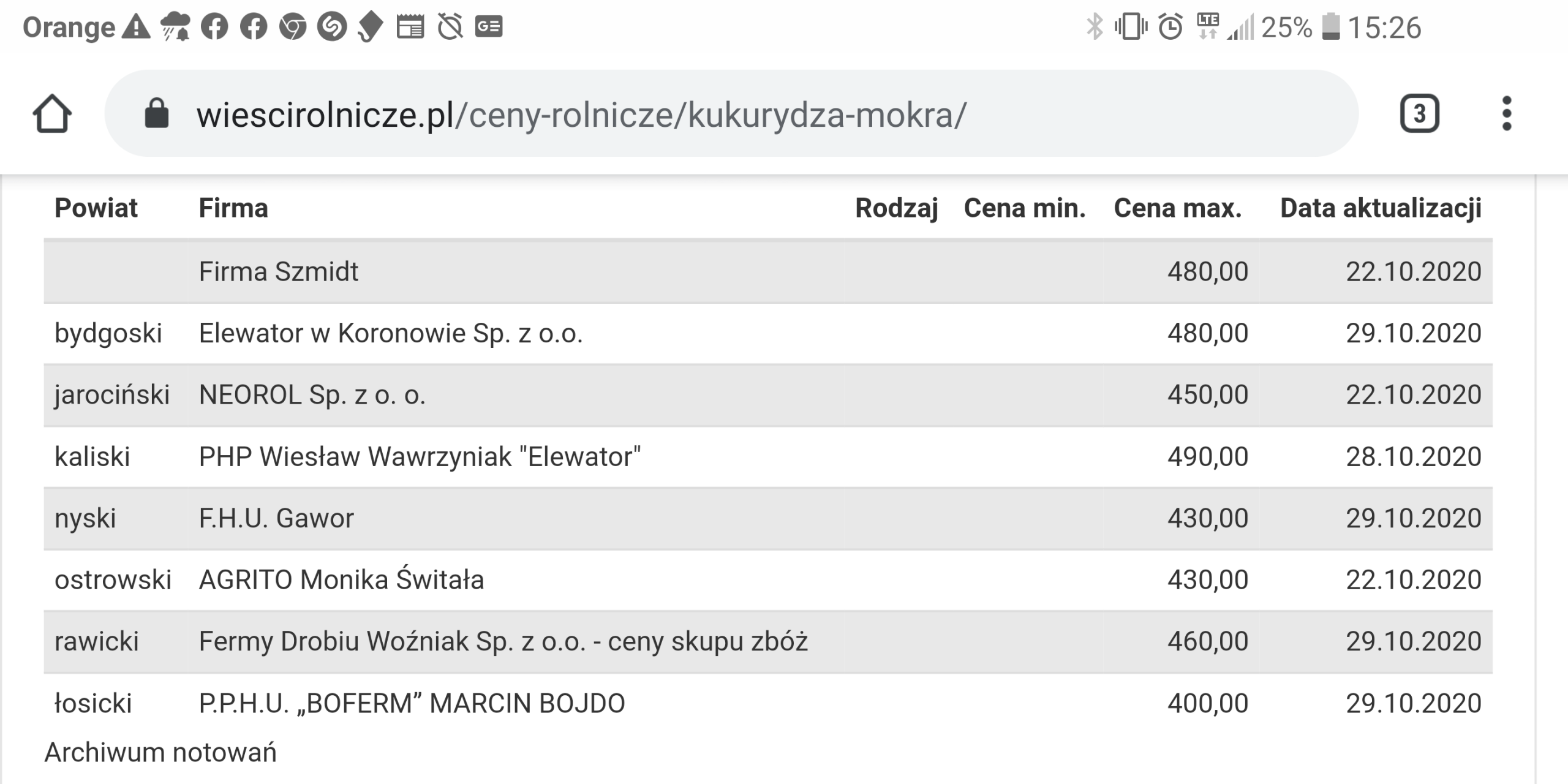
Task: Tap the warning triangle notification icon
Action: (x=136, y=28)
